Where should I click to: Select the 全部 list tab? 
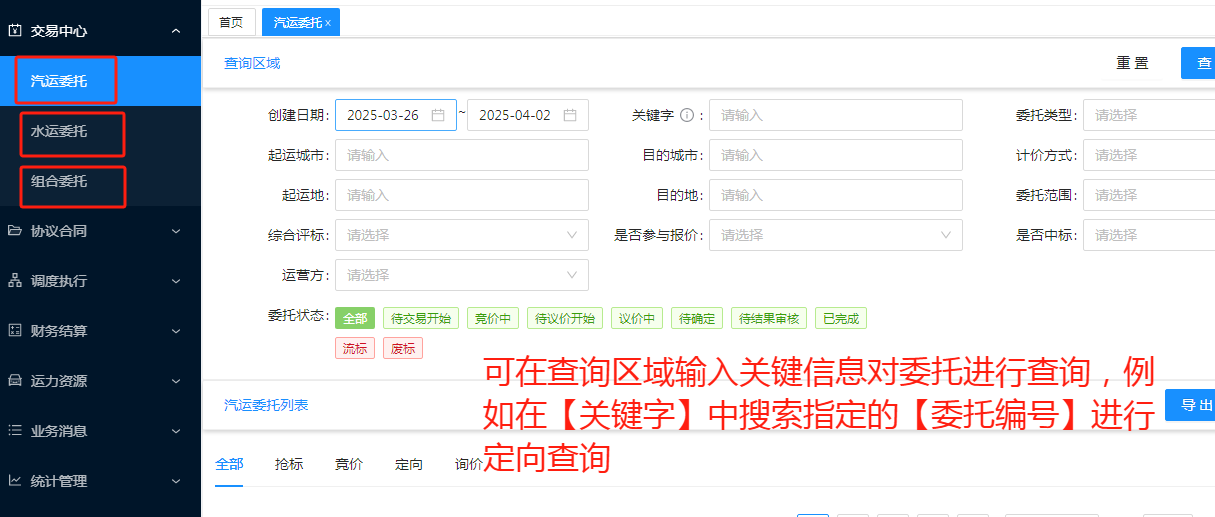229,464
